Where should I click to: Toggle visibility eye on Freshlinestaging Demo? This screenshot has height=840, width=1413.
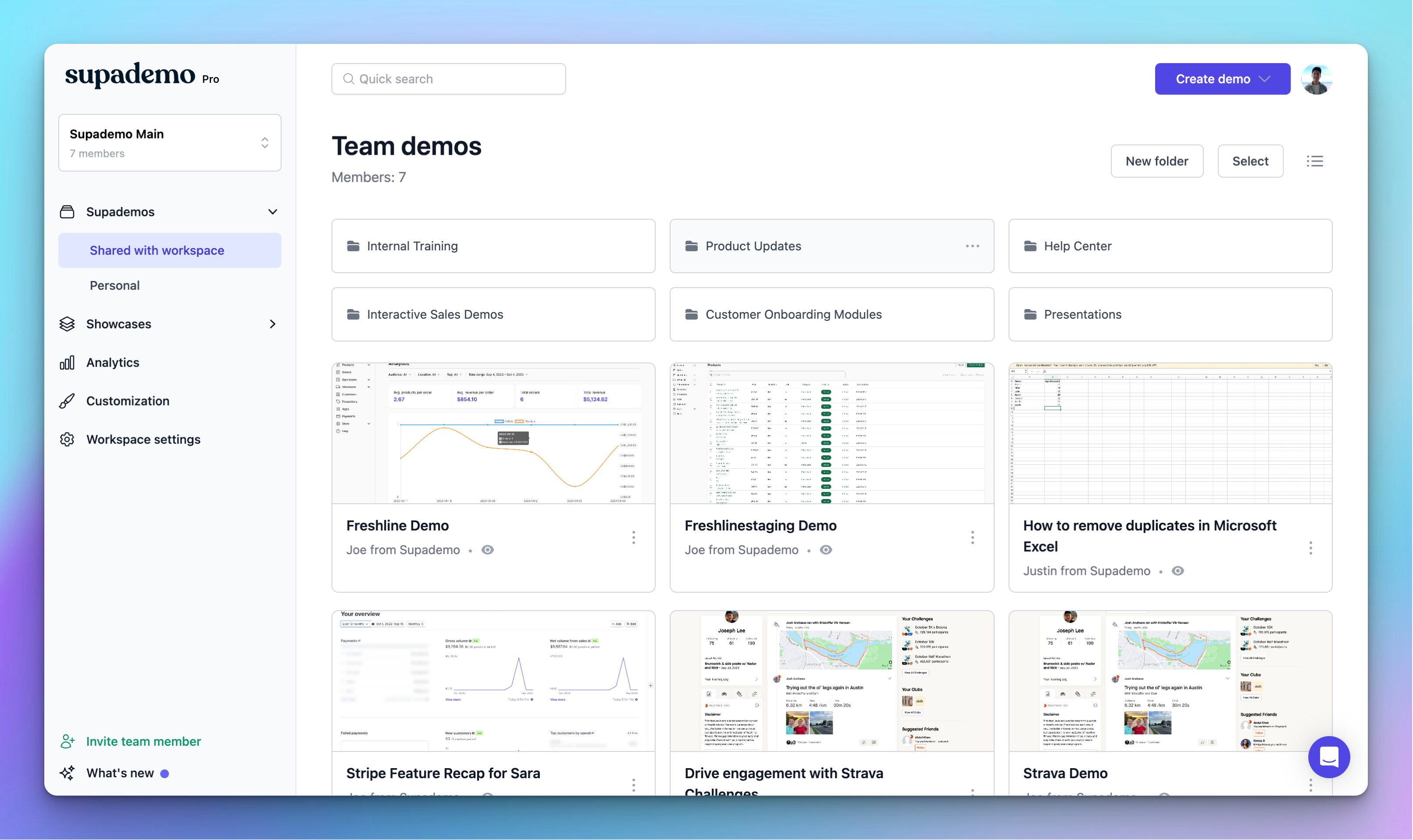(x=826, y=550)
